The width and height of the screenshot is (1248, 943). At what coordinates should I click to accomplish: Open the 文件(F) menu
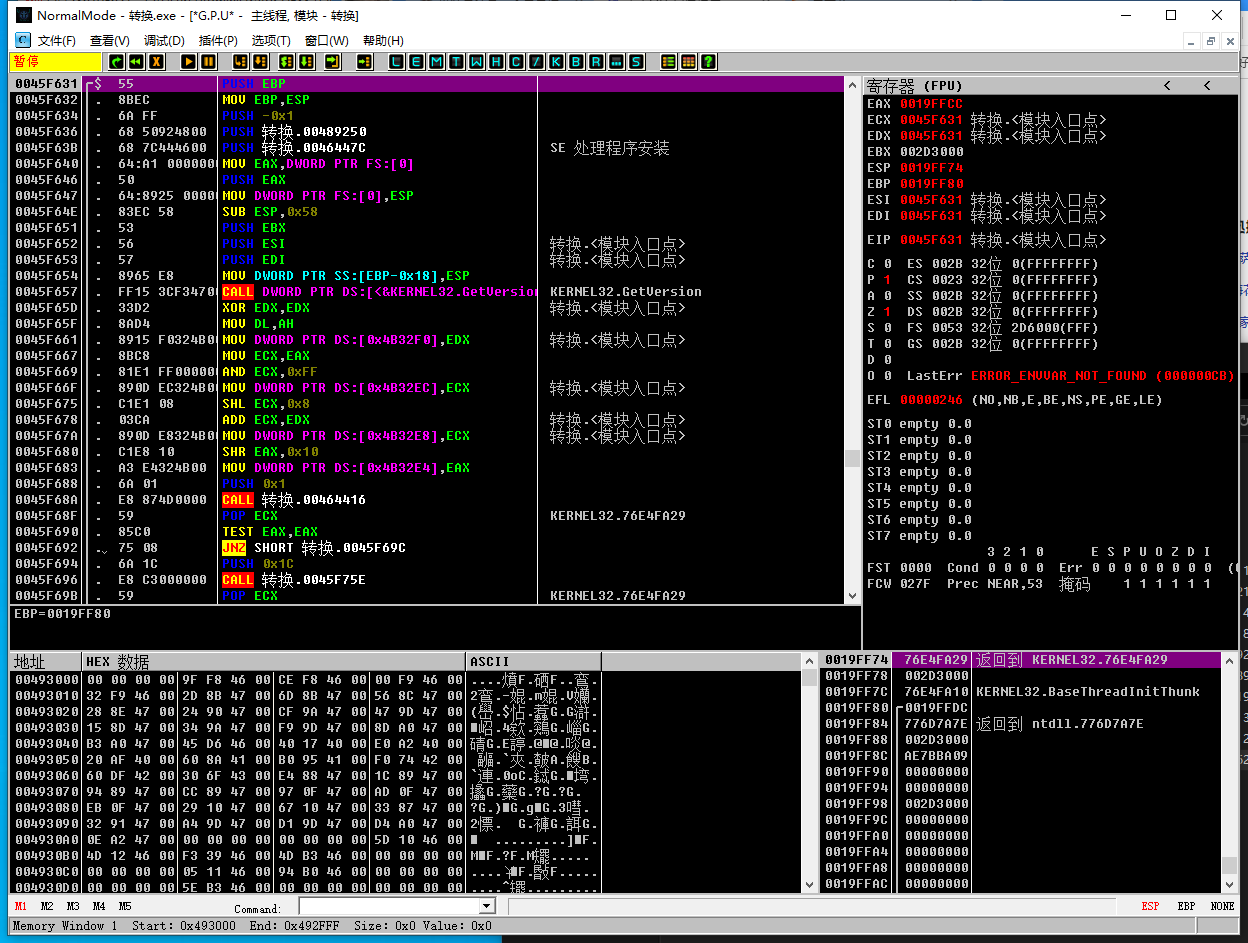tap(57, 41)
